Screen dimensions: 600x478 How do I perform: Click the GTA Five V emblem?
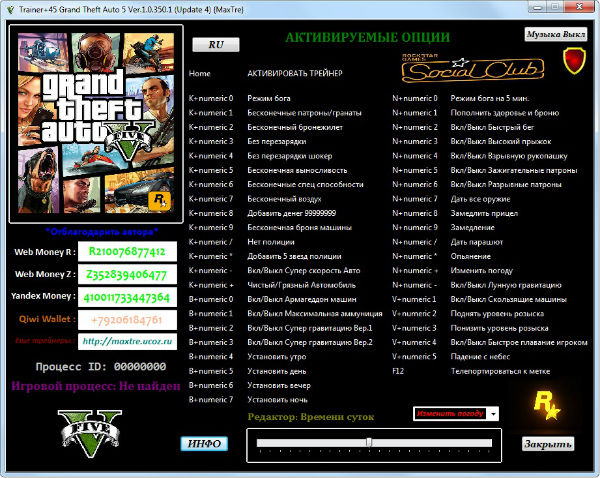click(90, 433)
